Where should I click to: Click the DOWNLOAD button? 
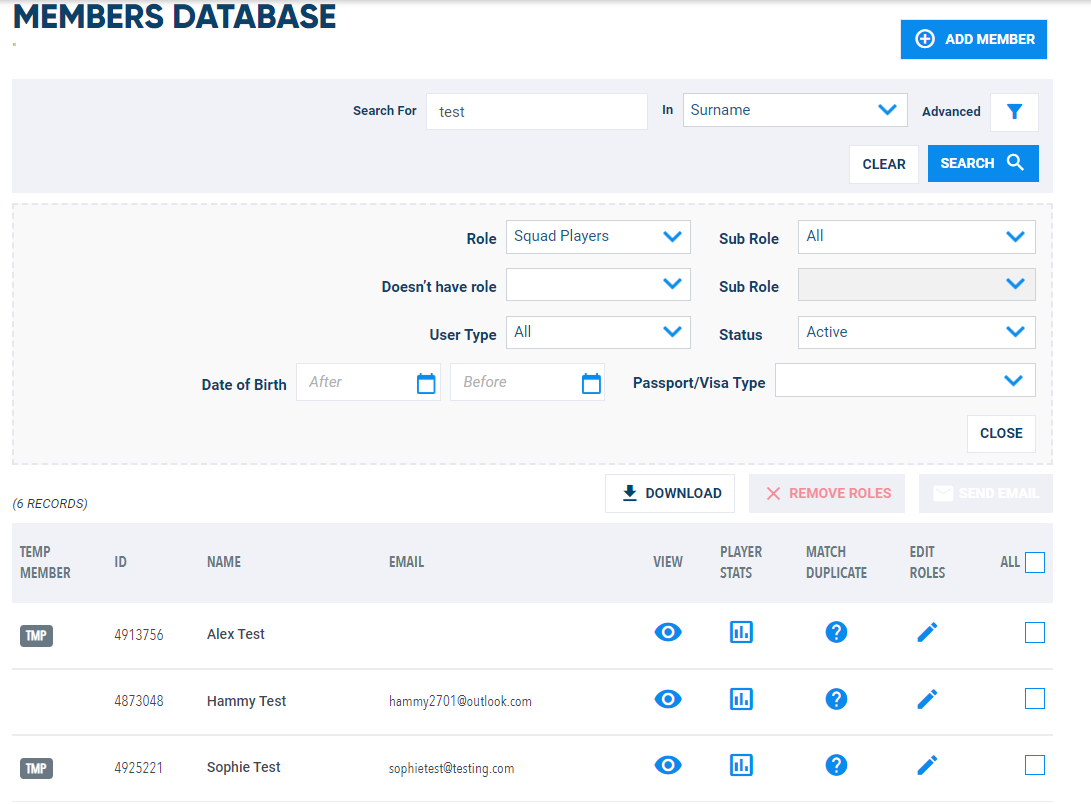pyautogui.click(x=670, y=493)
